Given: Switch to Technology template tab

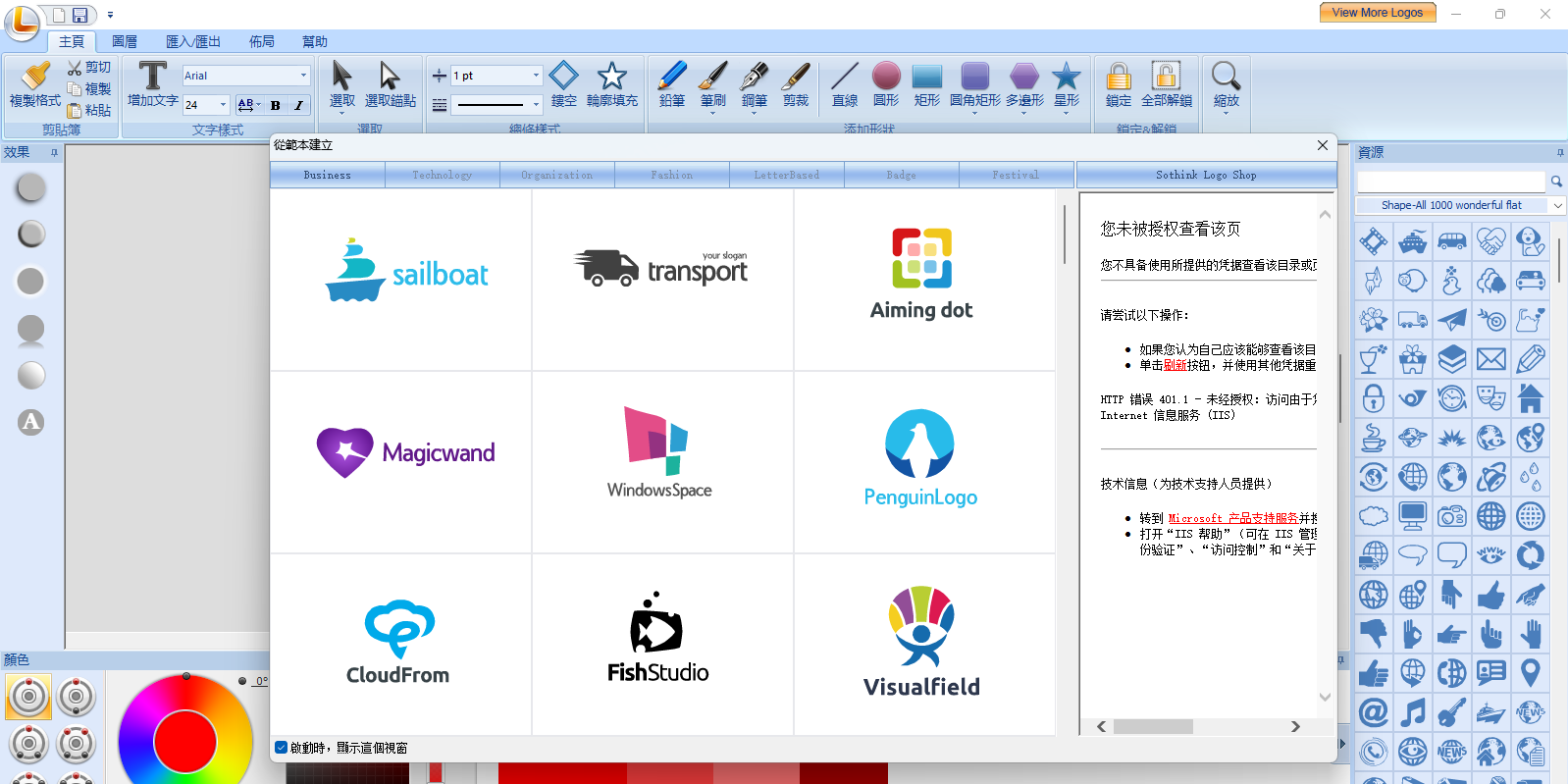Looking at the screenshot, I should tap(443, 175).
